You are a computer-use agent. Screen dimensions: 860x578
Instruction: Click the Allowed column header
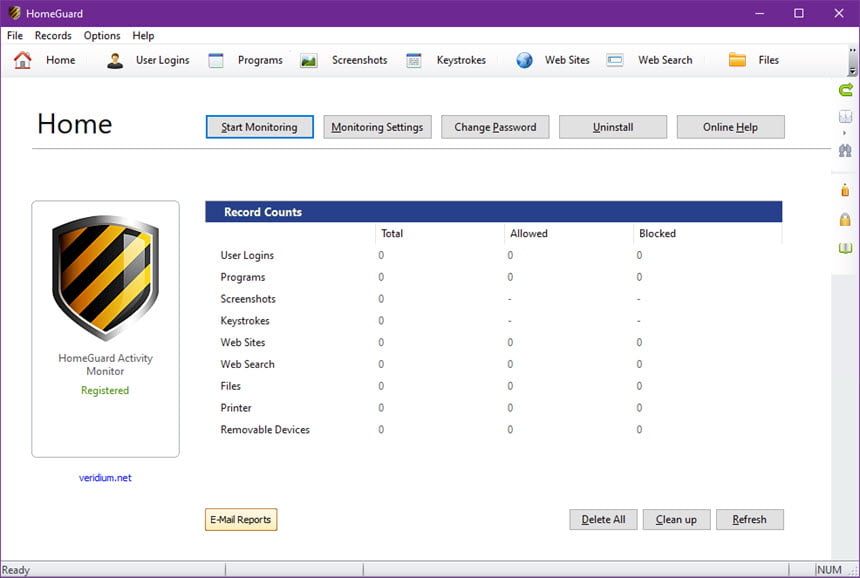pos(529,234)
